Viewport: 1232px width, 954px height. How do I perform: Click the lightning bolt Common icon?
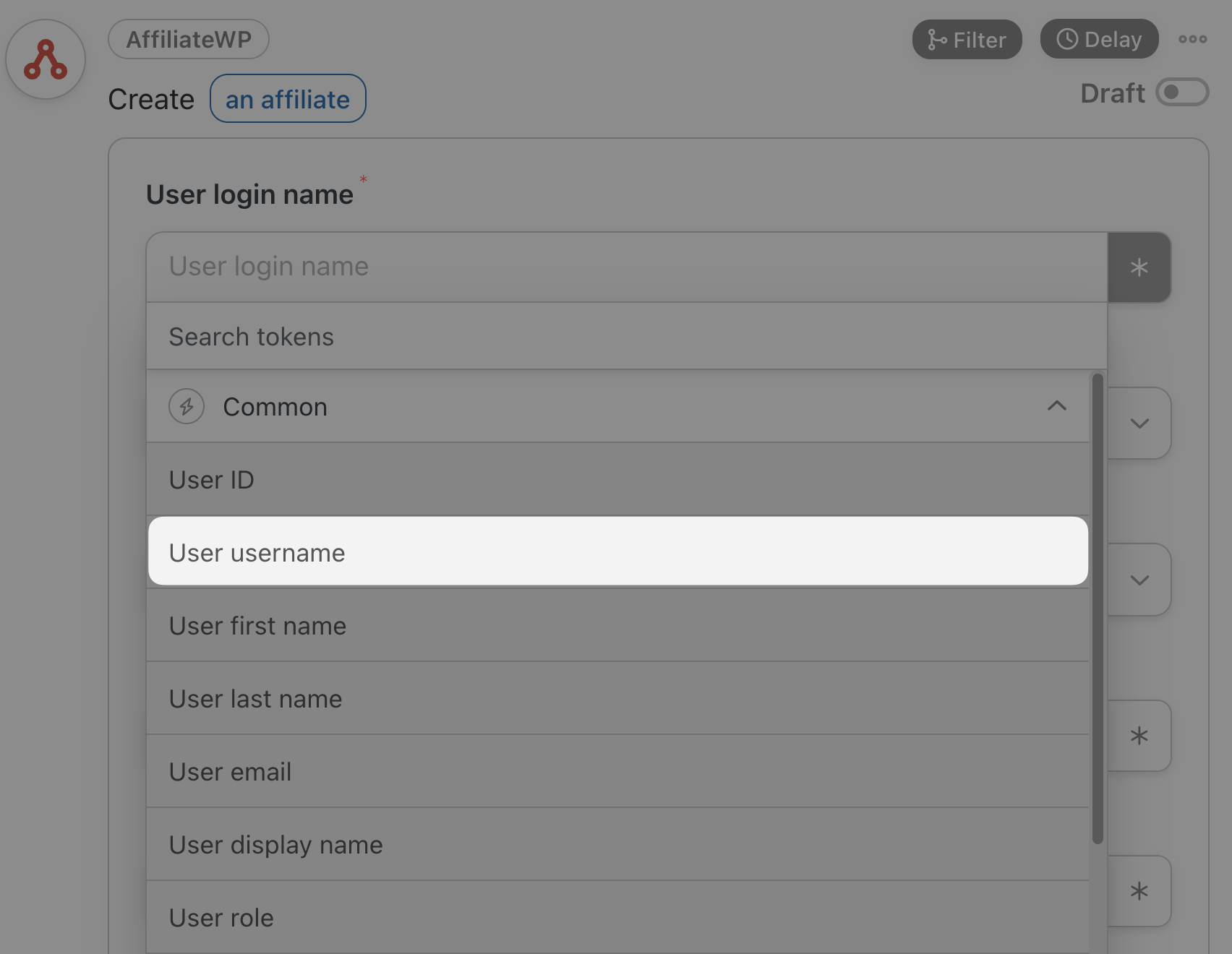pos(187,406)
